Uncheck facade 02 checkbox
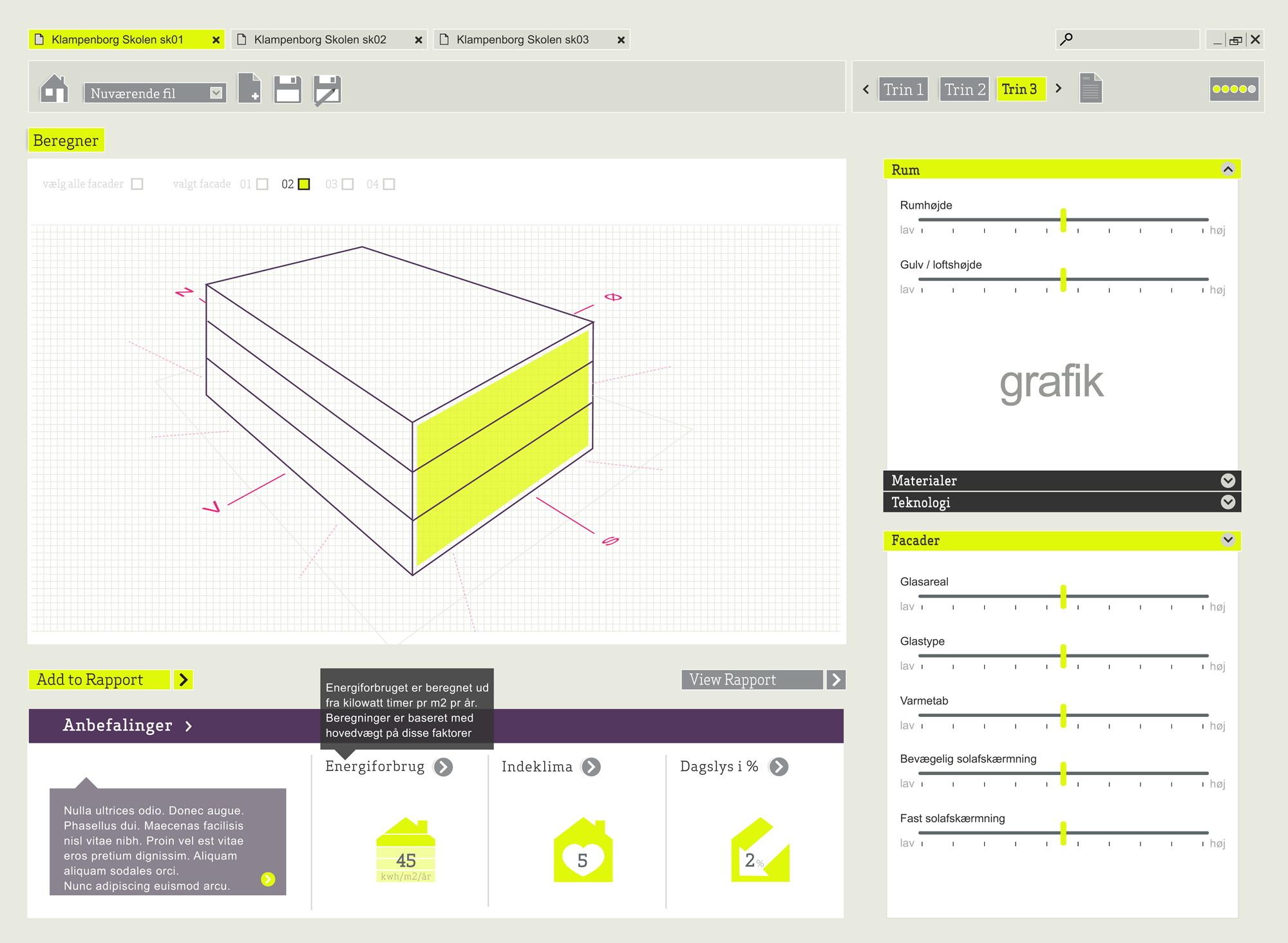Screen dimensions: 1288x943 click(304, 184)
